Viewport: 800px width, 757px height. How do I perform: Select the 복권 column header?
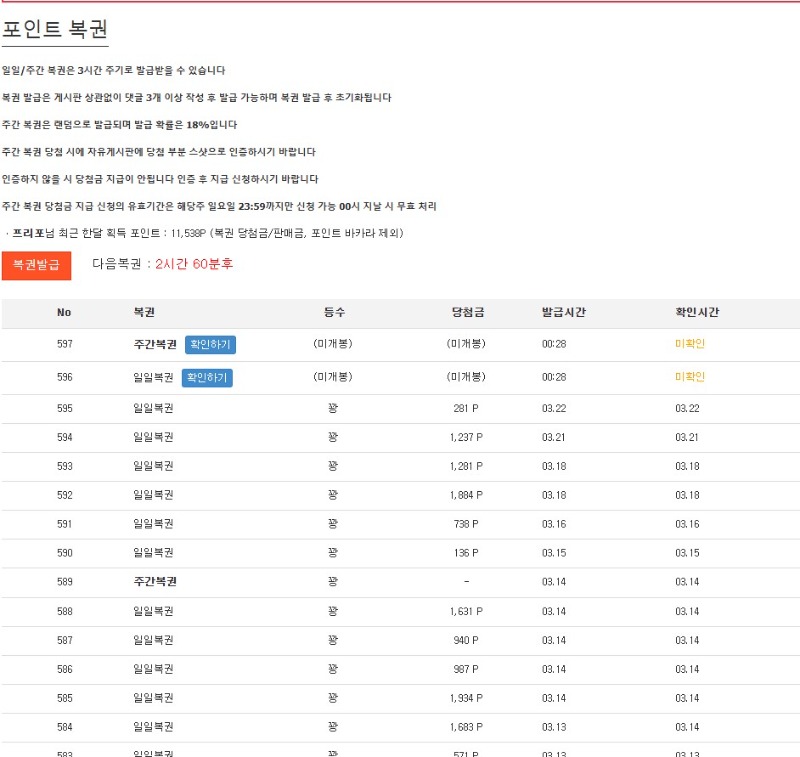tap(144, 313)
